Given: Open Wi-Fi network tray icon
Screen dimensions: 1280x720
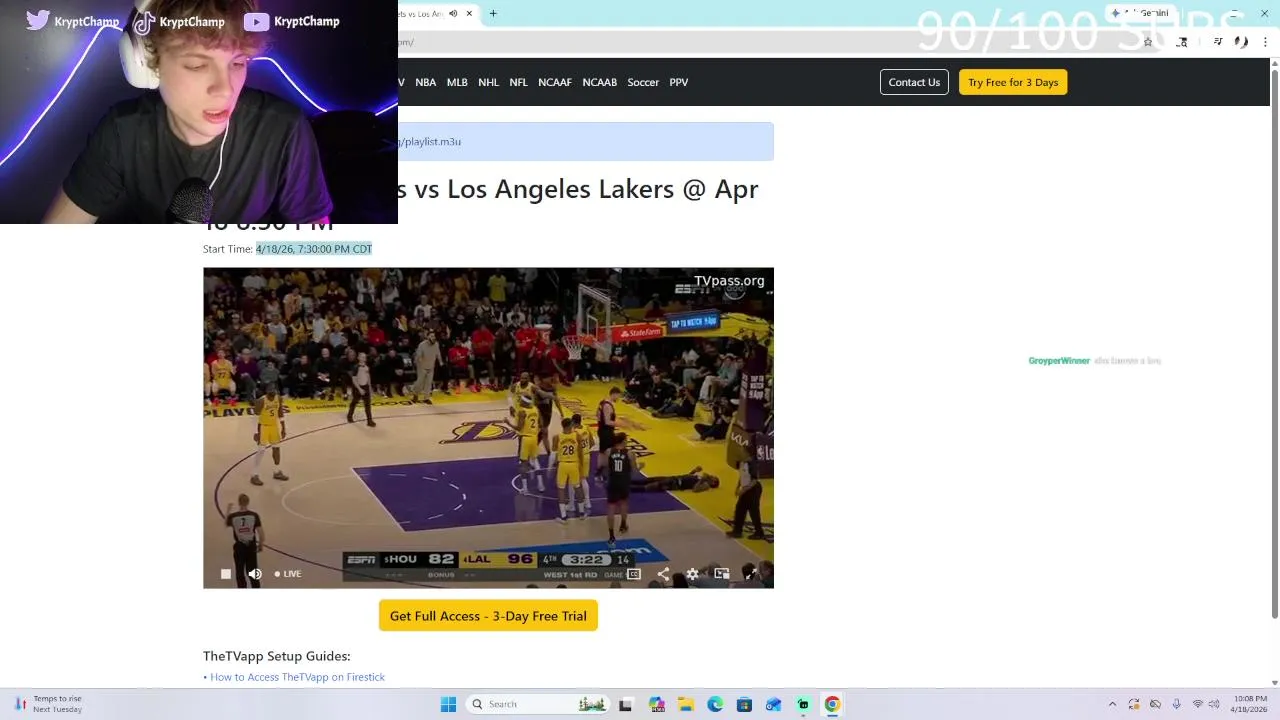Looking at the screenshot, I should (x=1198, y=705).
